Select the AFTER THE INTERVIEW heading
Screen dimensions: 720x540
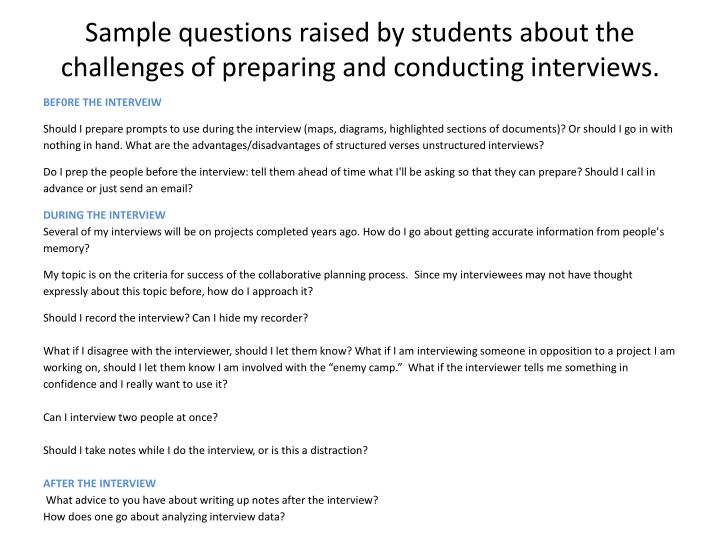click(x=99, y=484)
